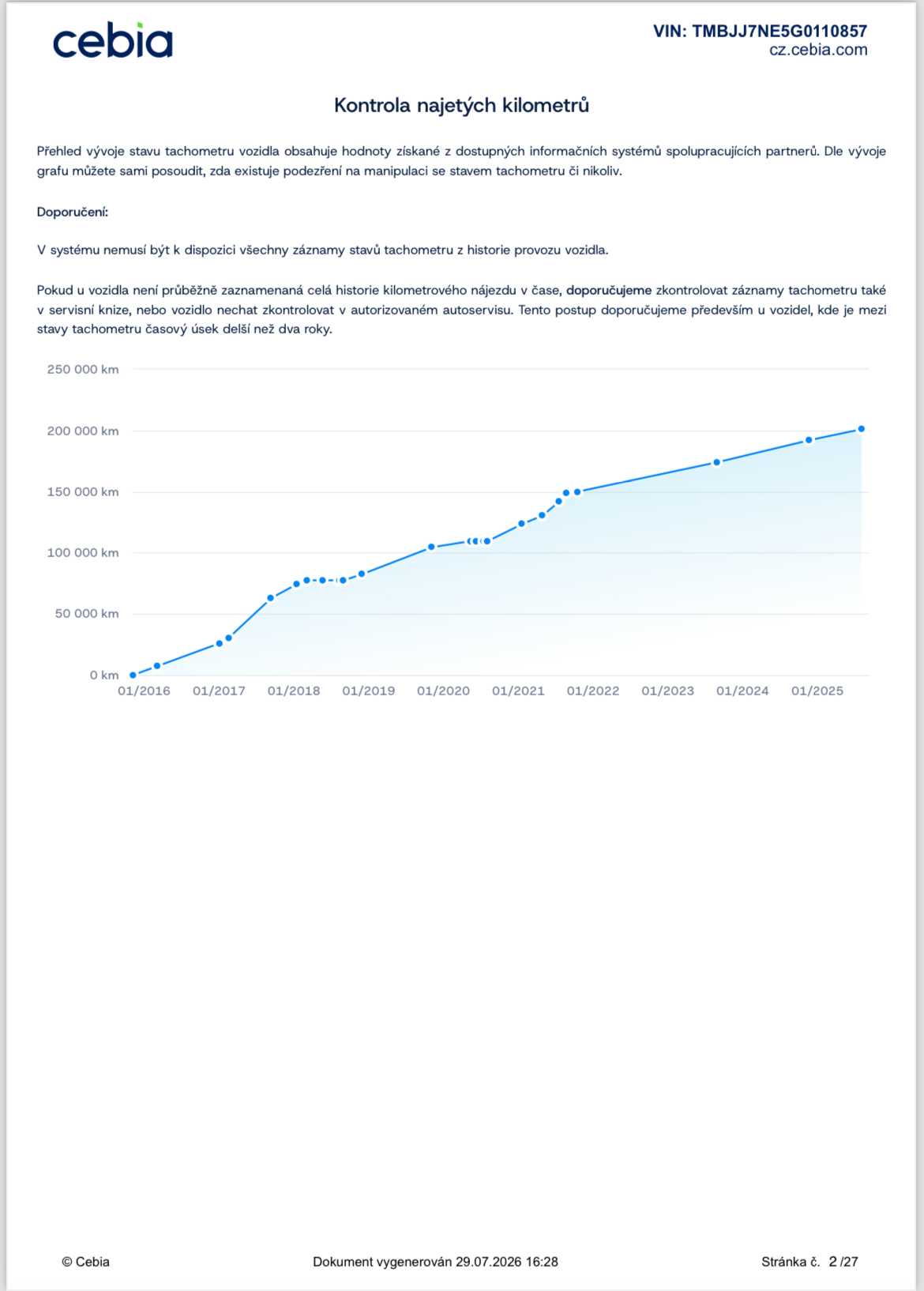Click the Doporučení heading
Screen dimensions: 924x1291
pyautogui.click(x=73, y=212)
